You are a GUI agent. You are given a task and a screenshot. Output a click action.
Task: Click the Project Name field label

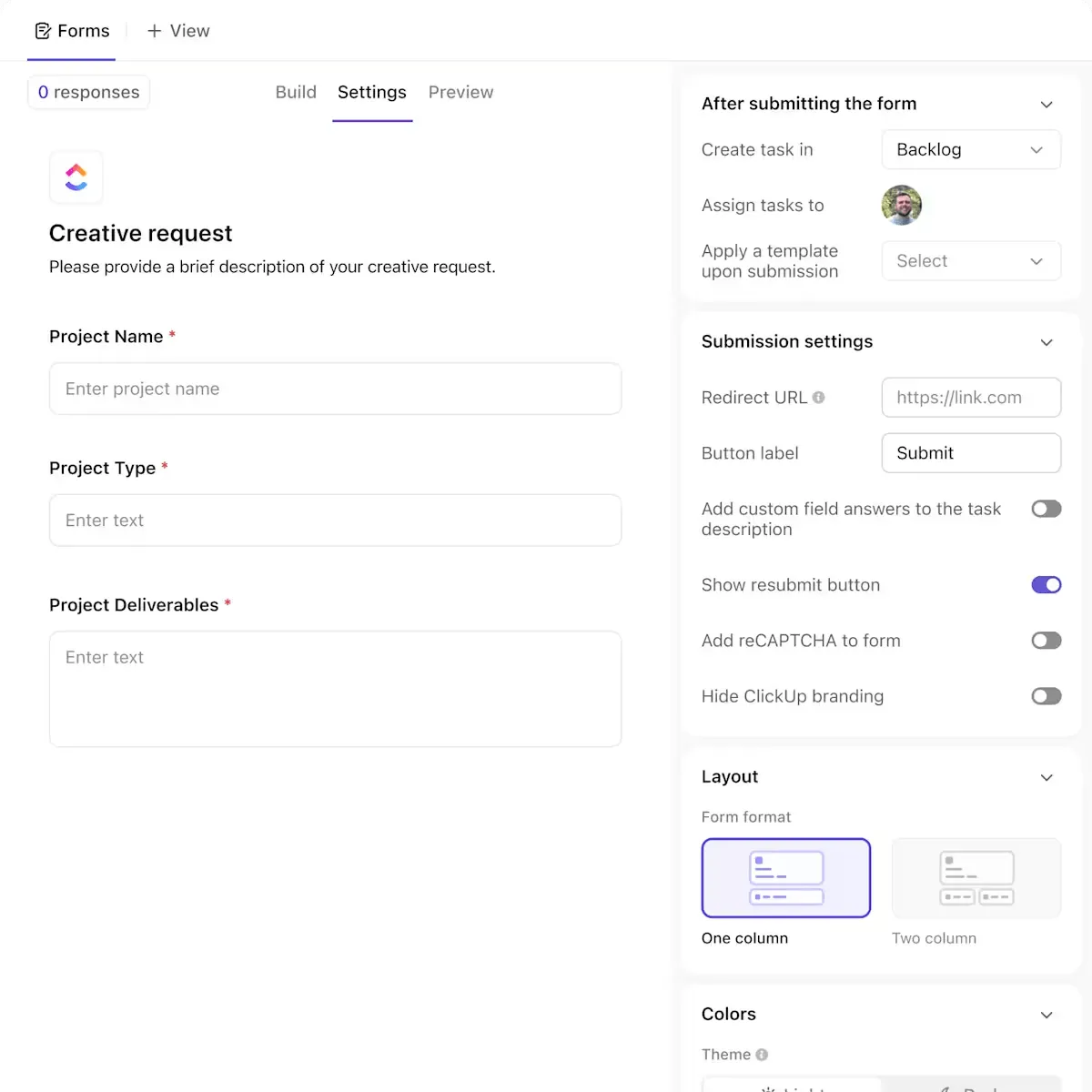click(106, 337)
